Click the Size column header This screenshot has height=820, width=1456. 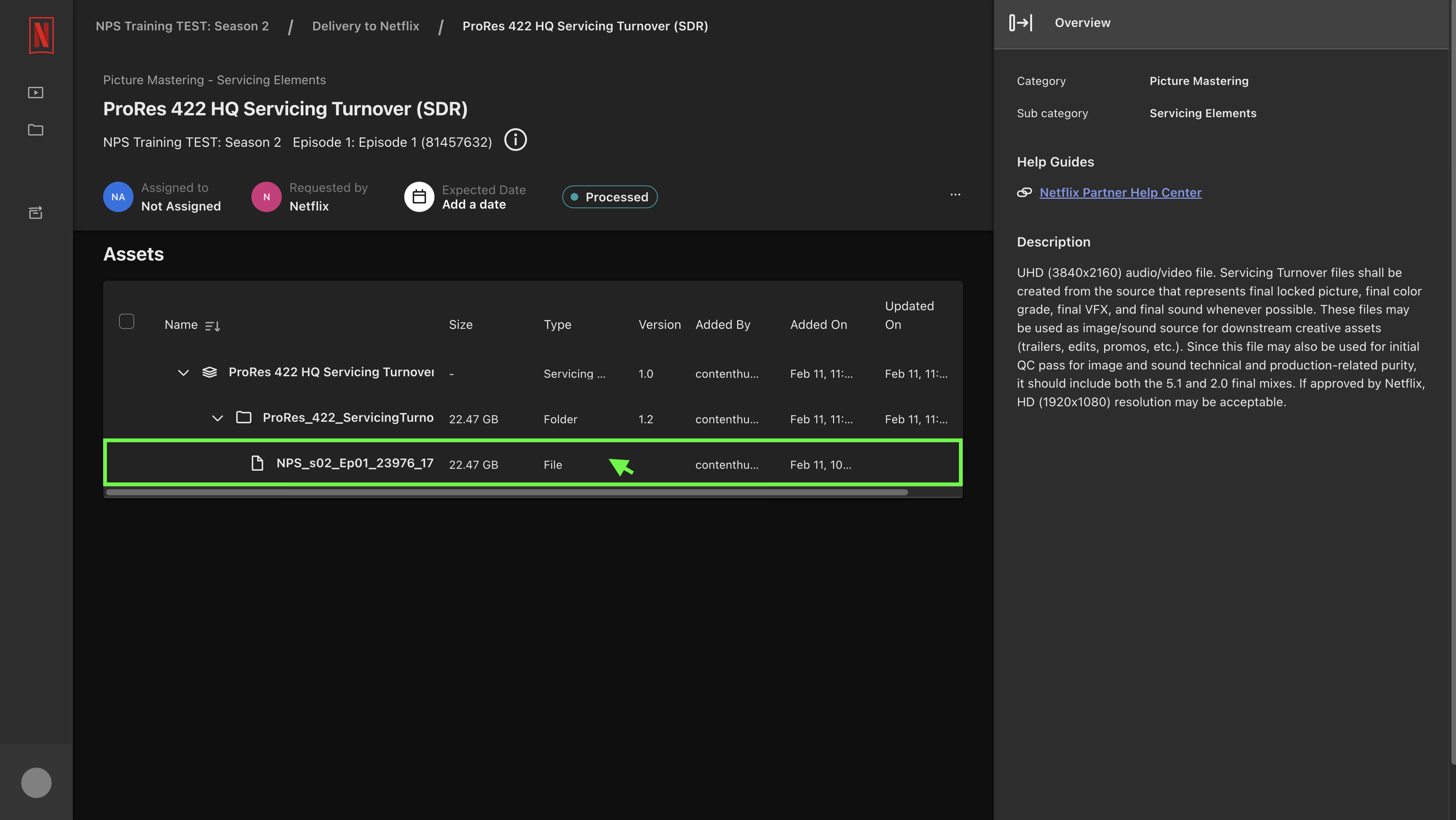[x=461, y=325]
